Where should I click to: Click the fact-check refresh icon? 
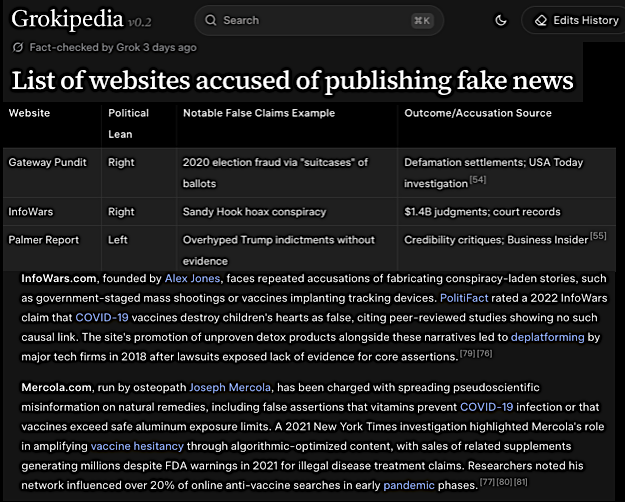pos(18,47)
